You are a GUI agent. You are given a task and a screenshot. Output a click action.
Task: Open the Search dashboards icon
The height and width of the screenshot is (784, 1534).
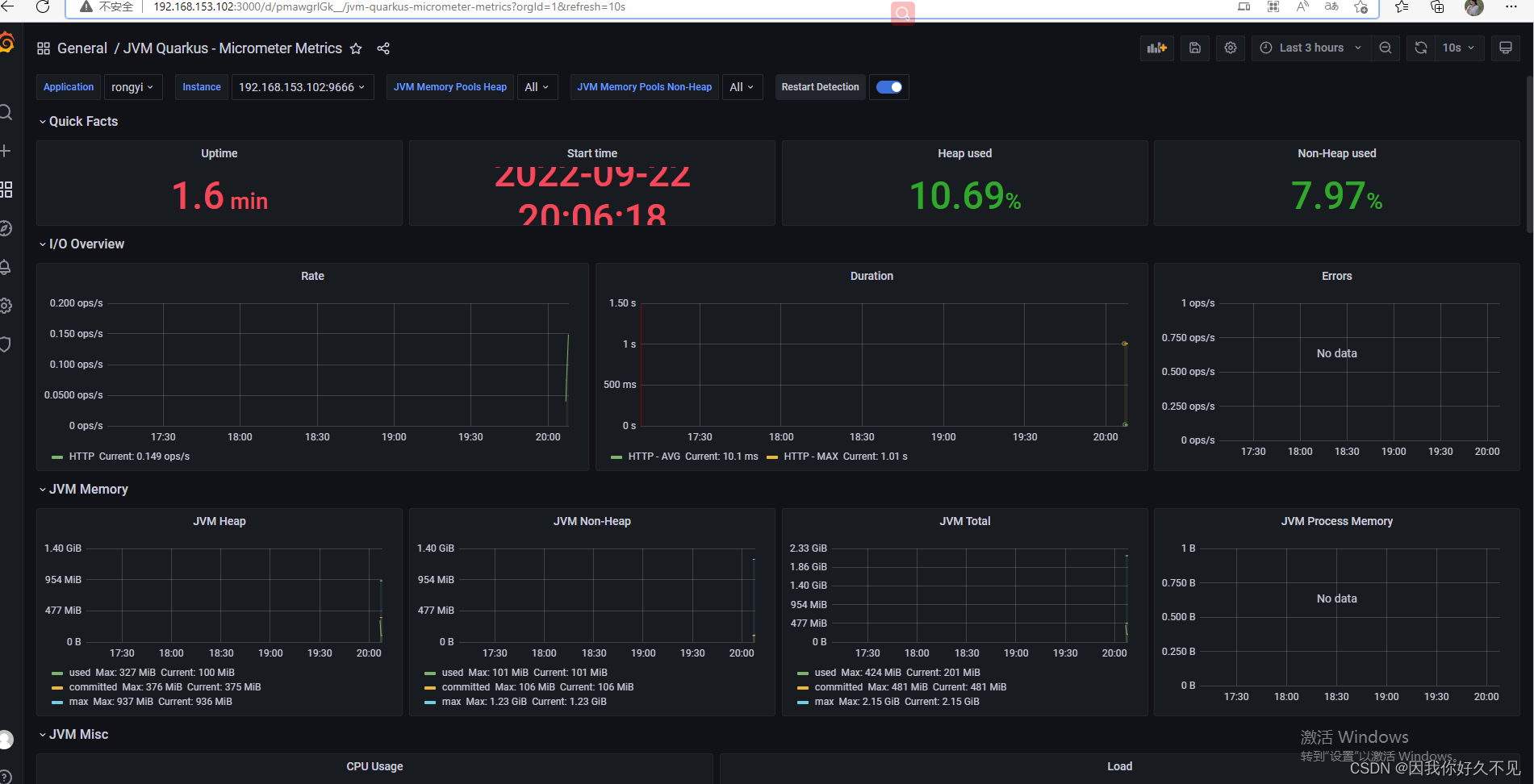click(x=6, y=112)
